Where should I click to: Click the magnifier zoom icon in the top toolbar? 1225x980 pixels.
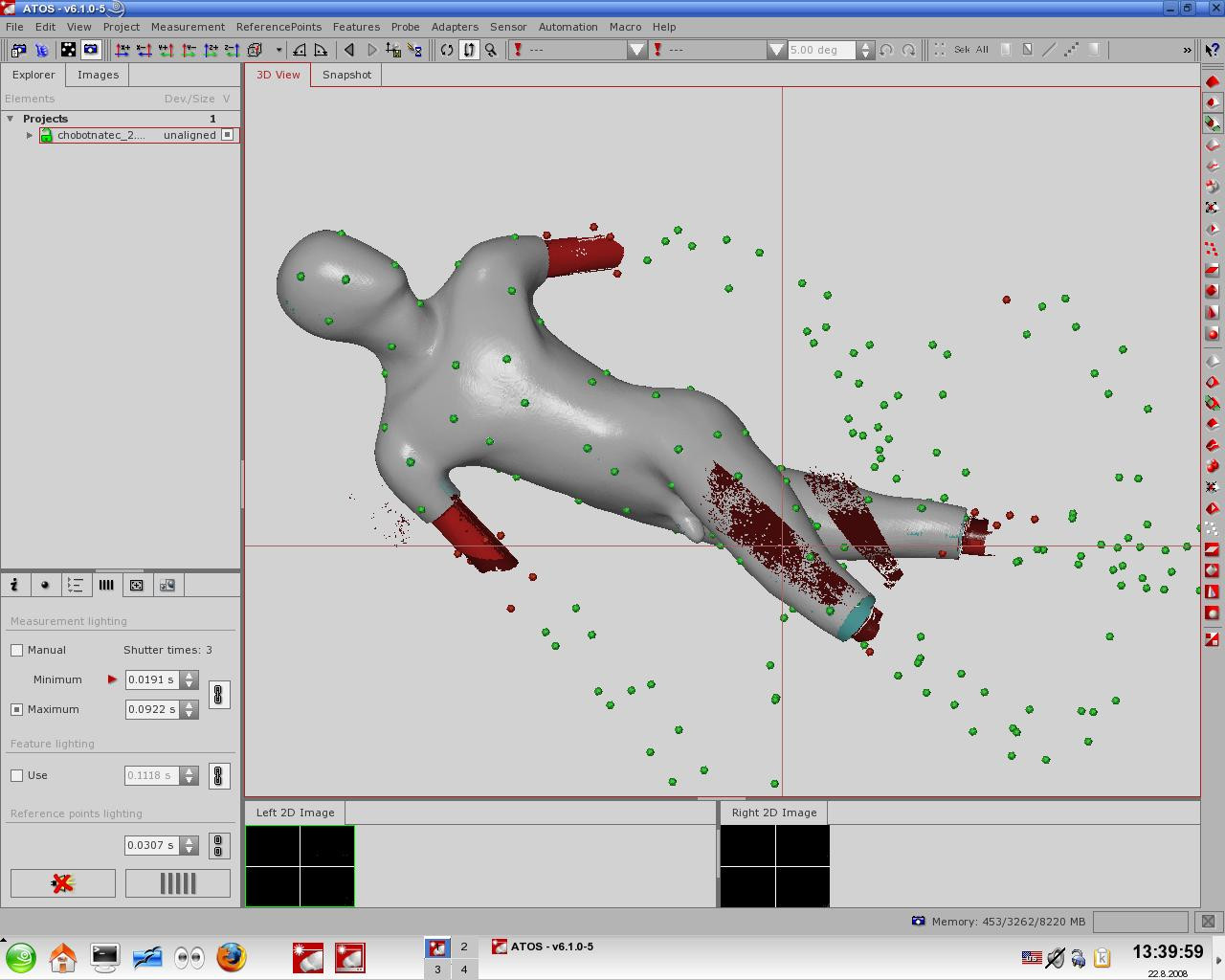[489, 50]
